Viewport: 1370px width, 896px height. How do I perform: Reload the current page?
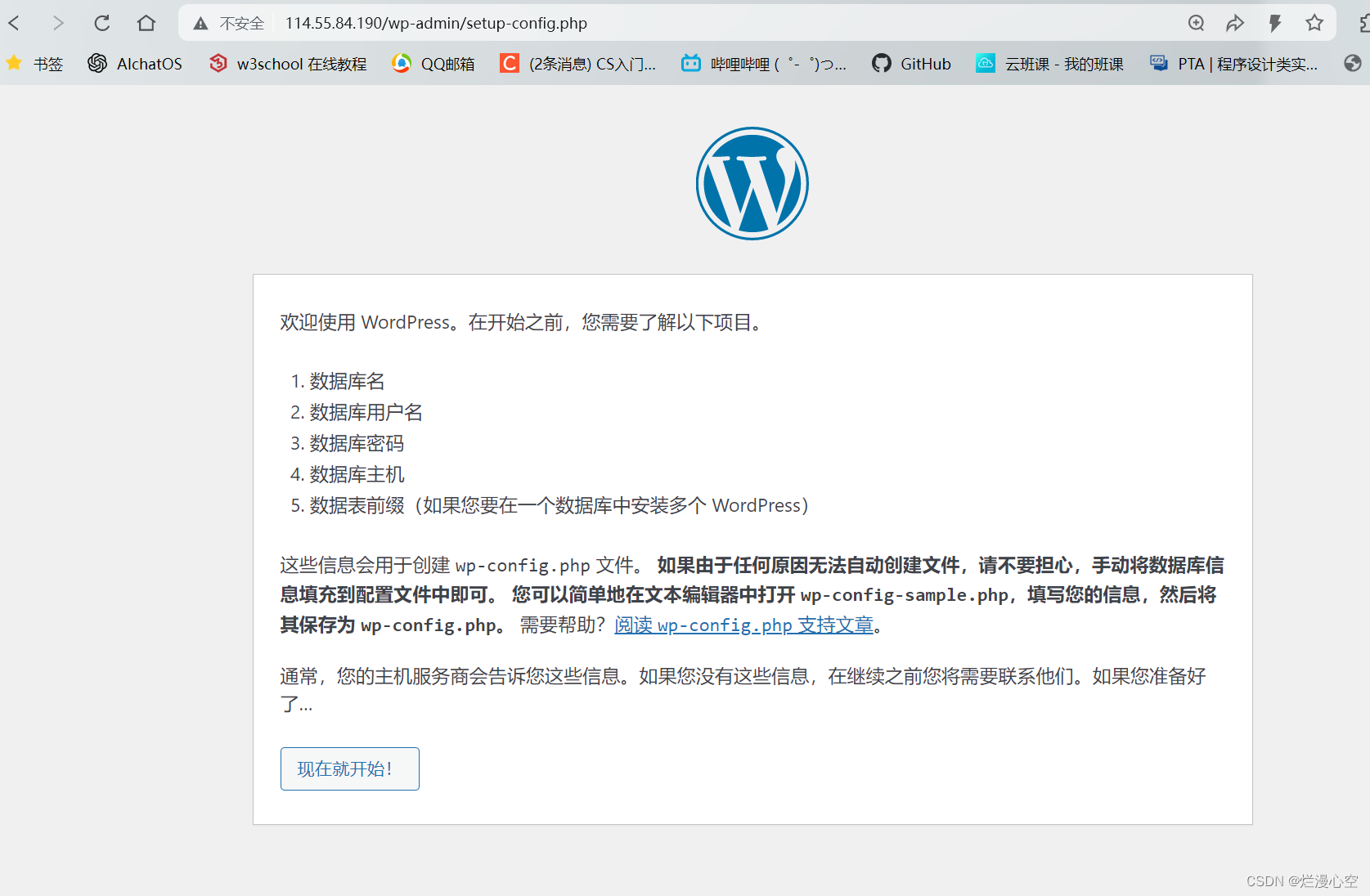pos(101,23)
